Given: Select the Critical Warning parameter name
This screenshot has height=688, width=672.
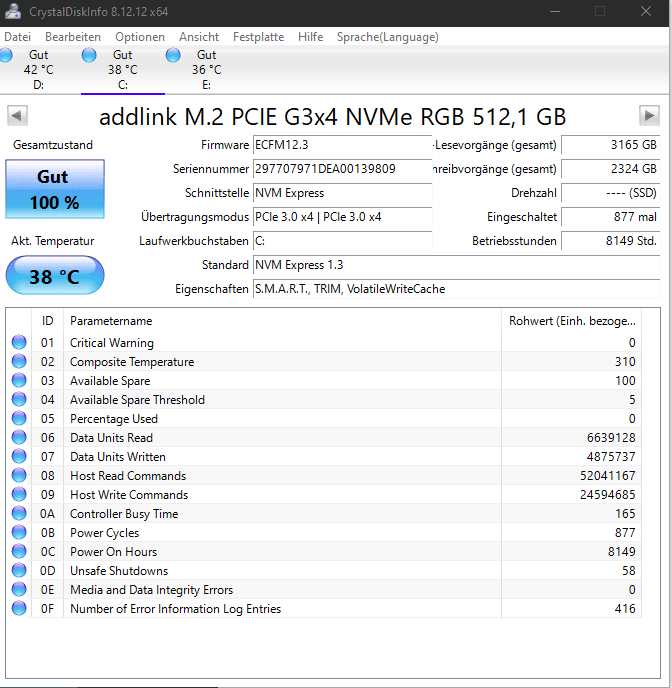Looking at the screenshot, I should coord(112,343).
